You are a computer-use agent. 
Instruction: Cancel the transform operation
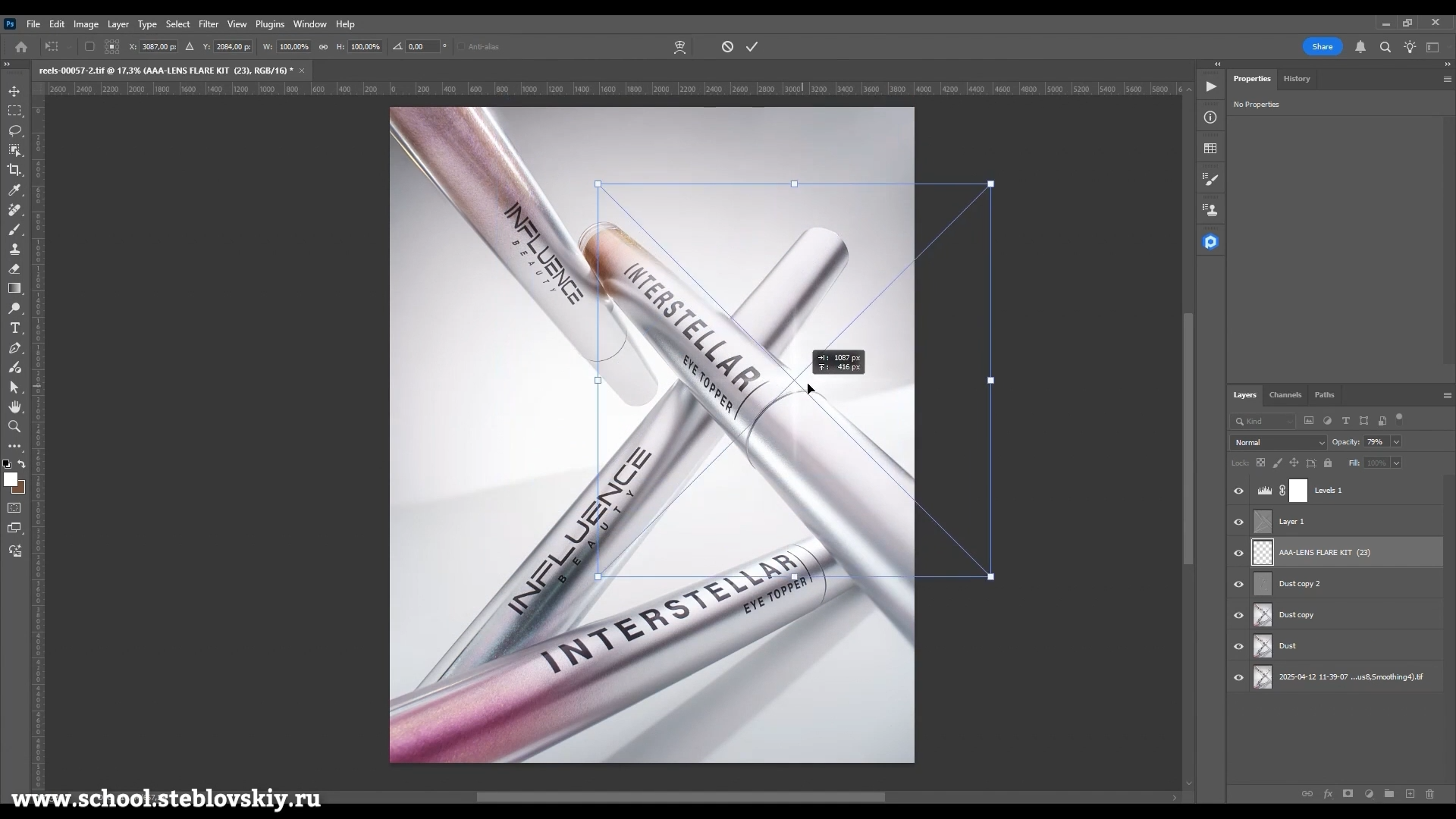727,47
